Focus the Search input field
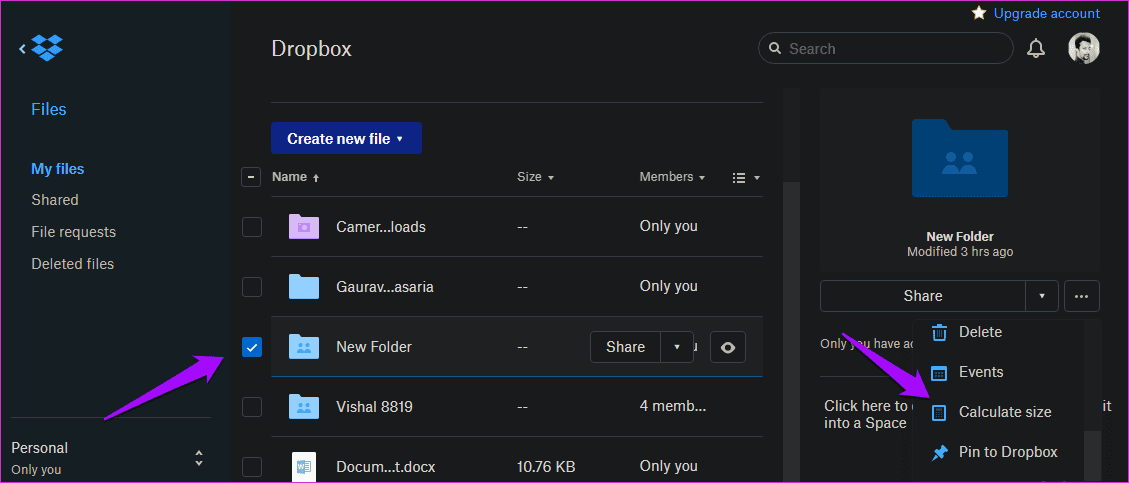The height and width of the screenshot is (483, 1129). tap(886, 49)
